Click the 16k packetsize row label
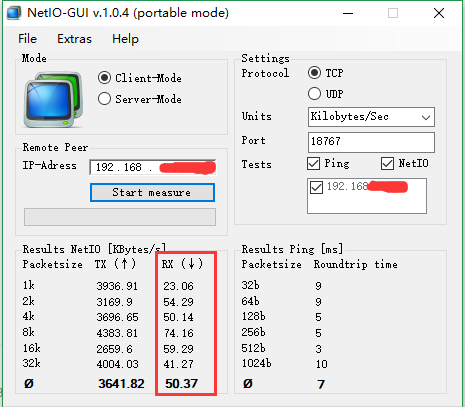465x407 pixels. (x=32, y=348)
